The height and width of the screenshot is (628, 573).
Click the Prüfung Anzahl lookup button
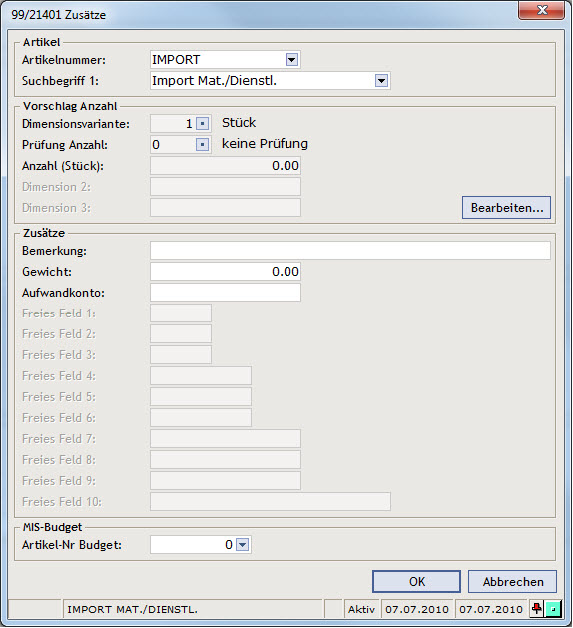click(203, 144)
